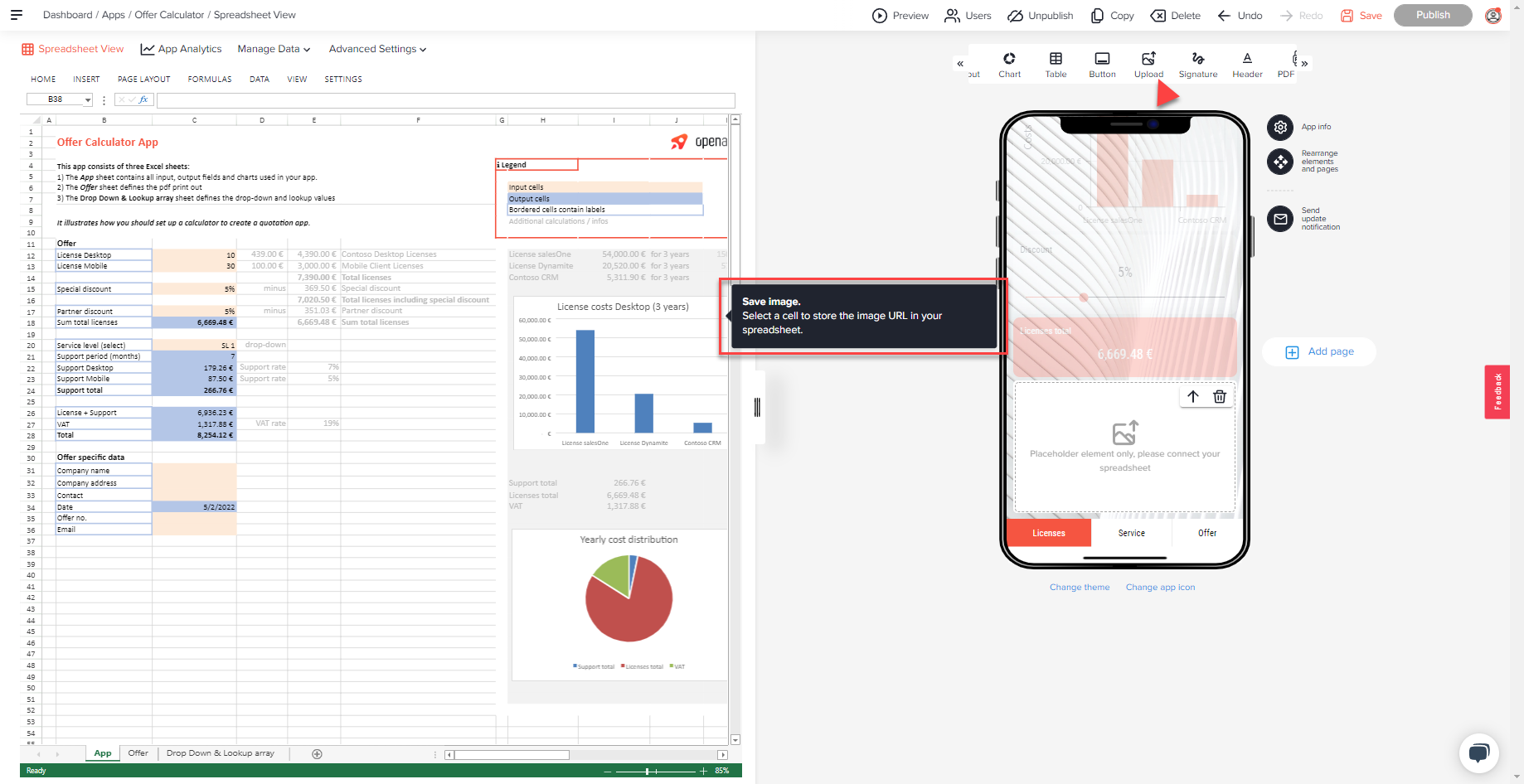Screen dimensions: 1524x784
Task: Click the Publish button
Action: point(1433,15)
